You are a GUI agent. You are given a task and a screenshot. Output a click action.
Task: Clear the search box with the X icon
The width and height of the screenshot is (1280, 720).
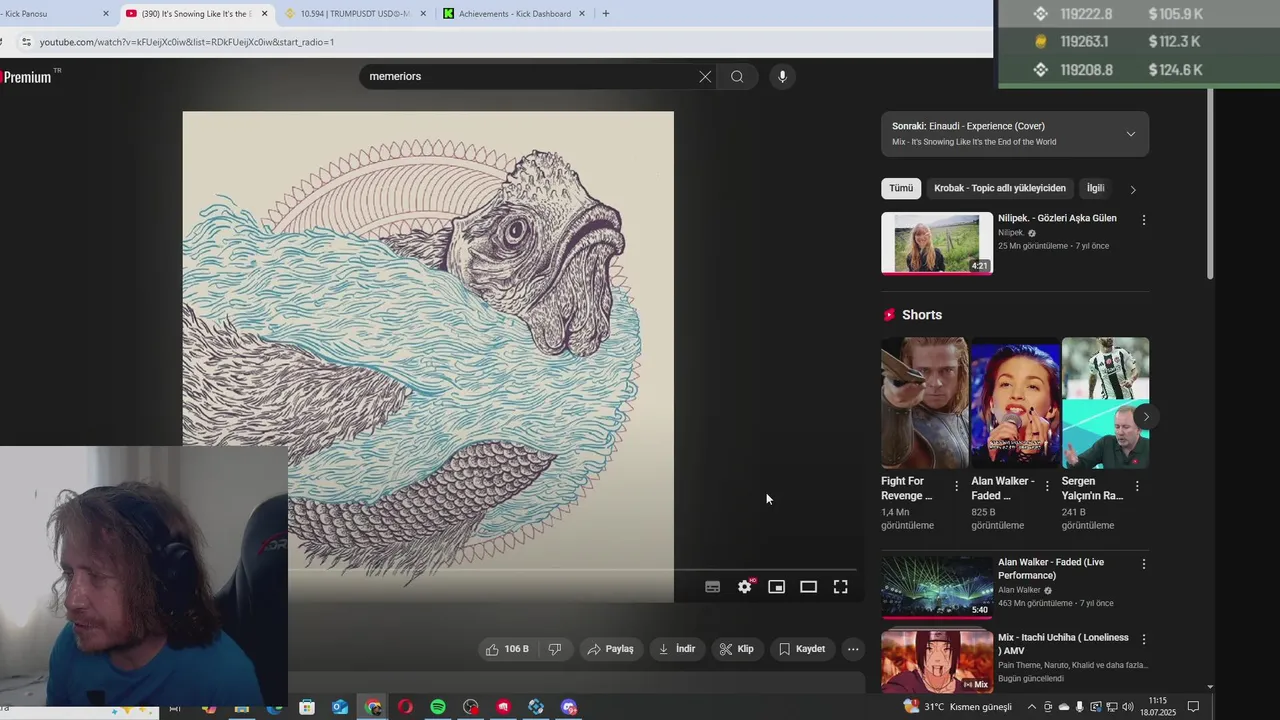click(x=705, y=76)
